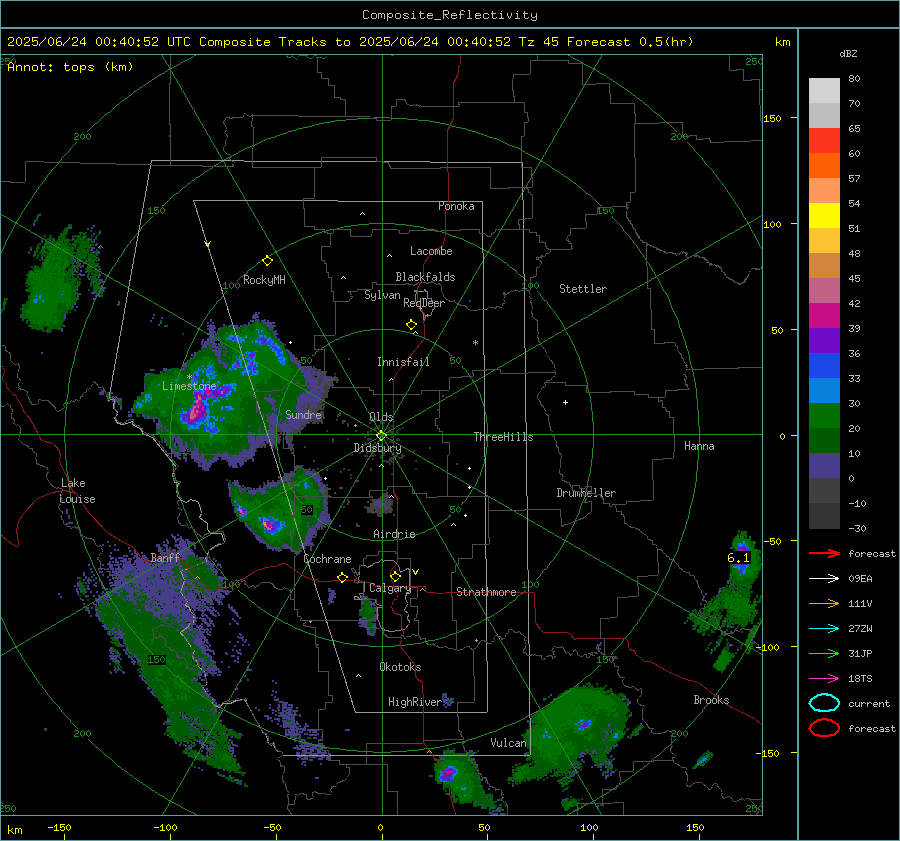Click the blue 33 dBZ color swatch
This screenshot has width=900, height=841.
point(824,366)
